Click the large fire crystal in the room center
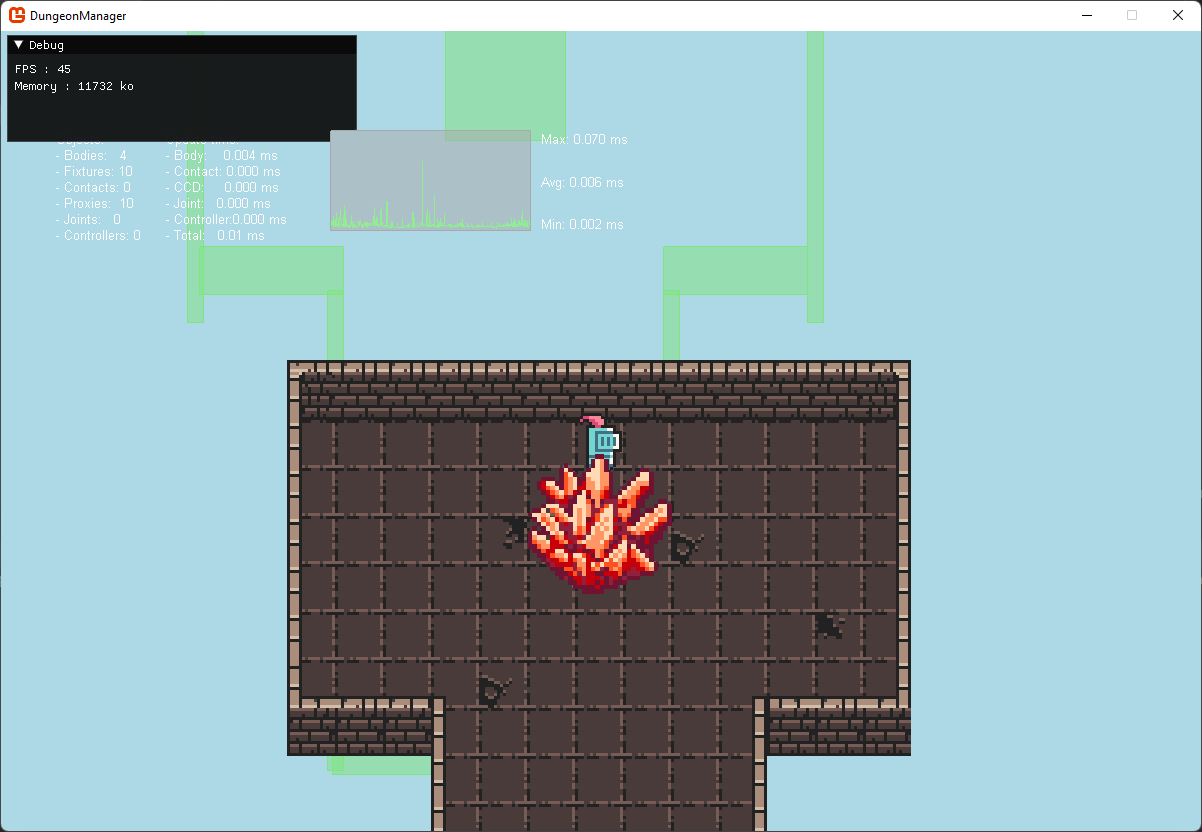 (x=595, y=525)
